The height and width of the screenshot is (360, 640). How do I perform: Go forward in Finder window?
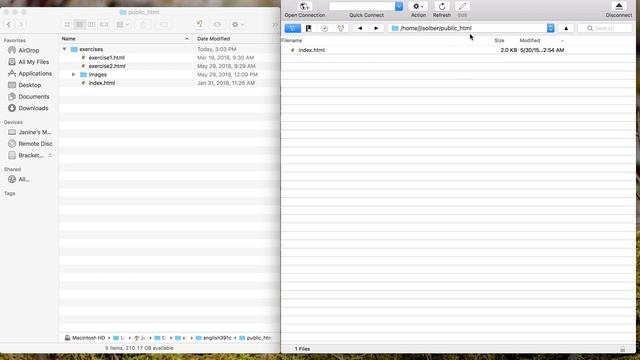[x=20, y=24]
